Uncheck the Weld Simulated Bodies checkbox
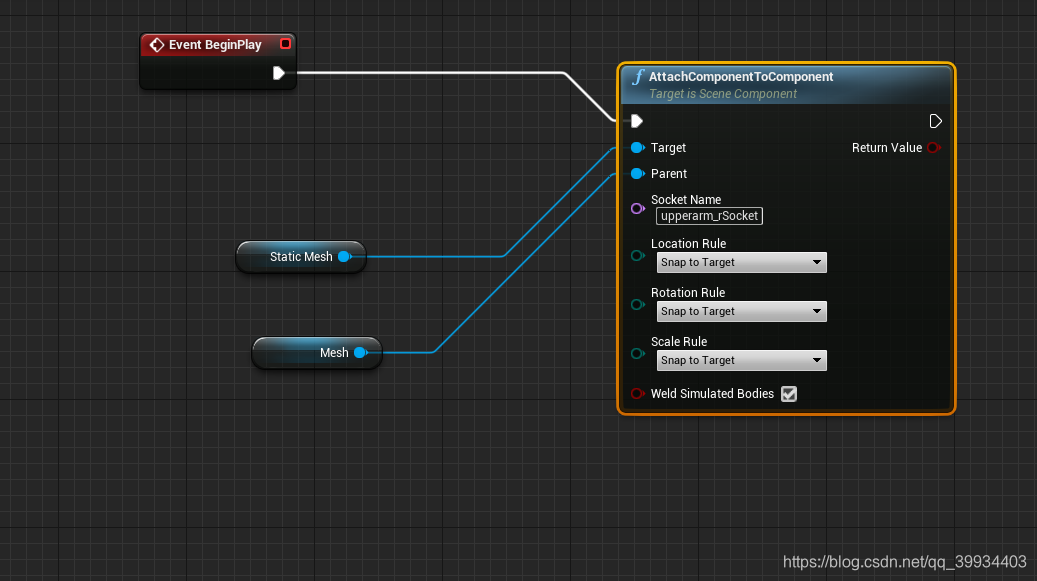This screenshot has height=581, width=1037. [789, 393]
